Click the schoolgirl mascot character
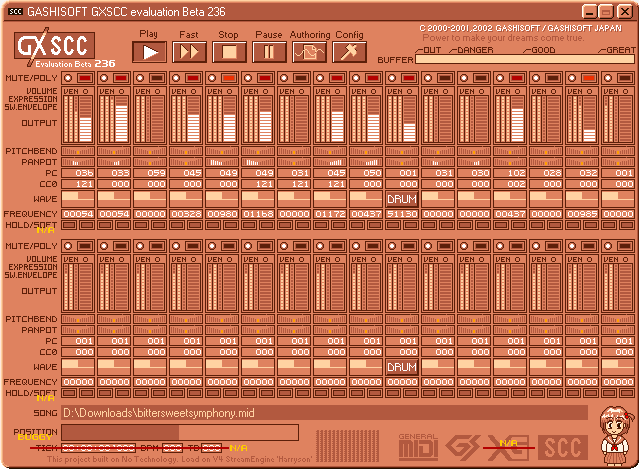The width and height of the screenshot is (639, 469). [x=617, y=435]
